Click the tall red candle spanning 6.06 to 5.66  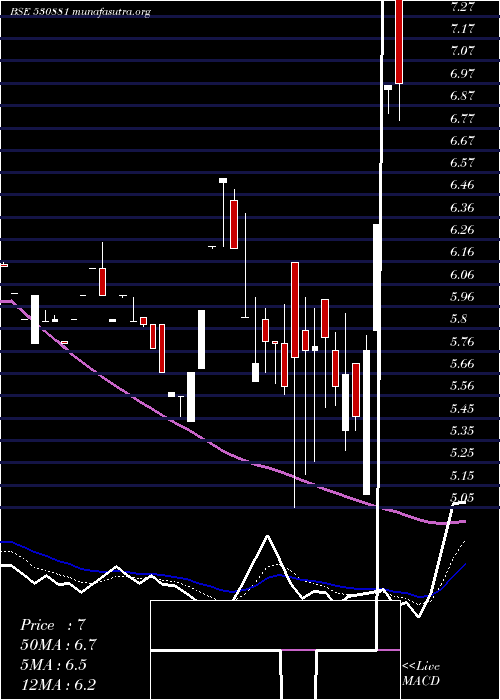click(x=295, y=310)
